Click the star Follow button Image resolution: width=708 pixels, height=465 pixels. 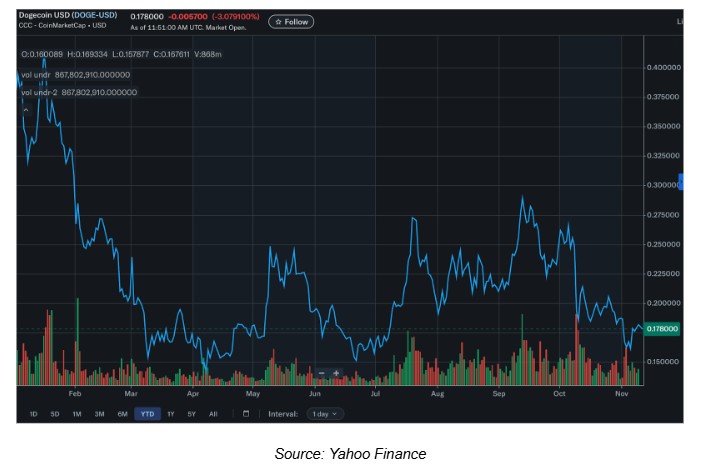click(291, 22)
